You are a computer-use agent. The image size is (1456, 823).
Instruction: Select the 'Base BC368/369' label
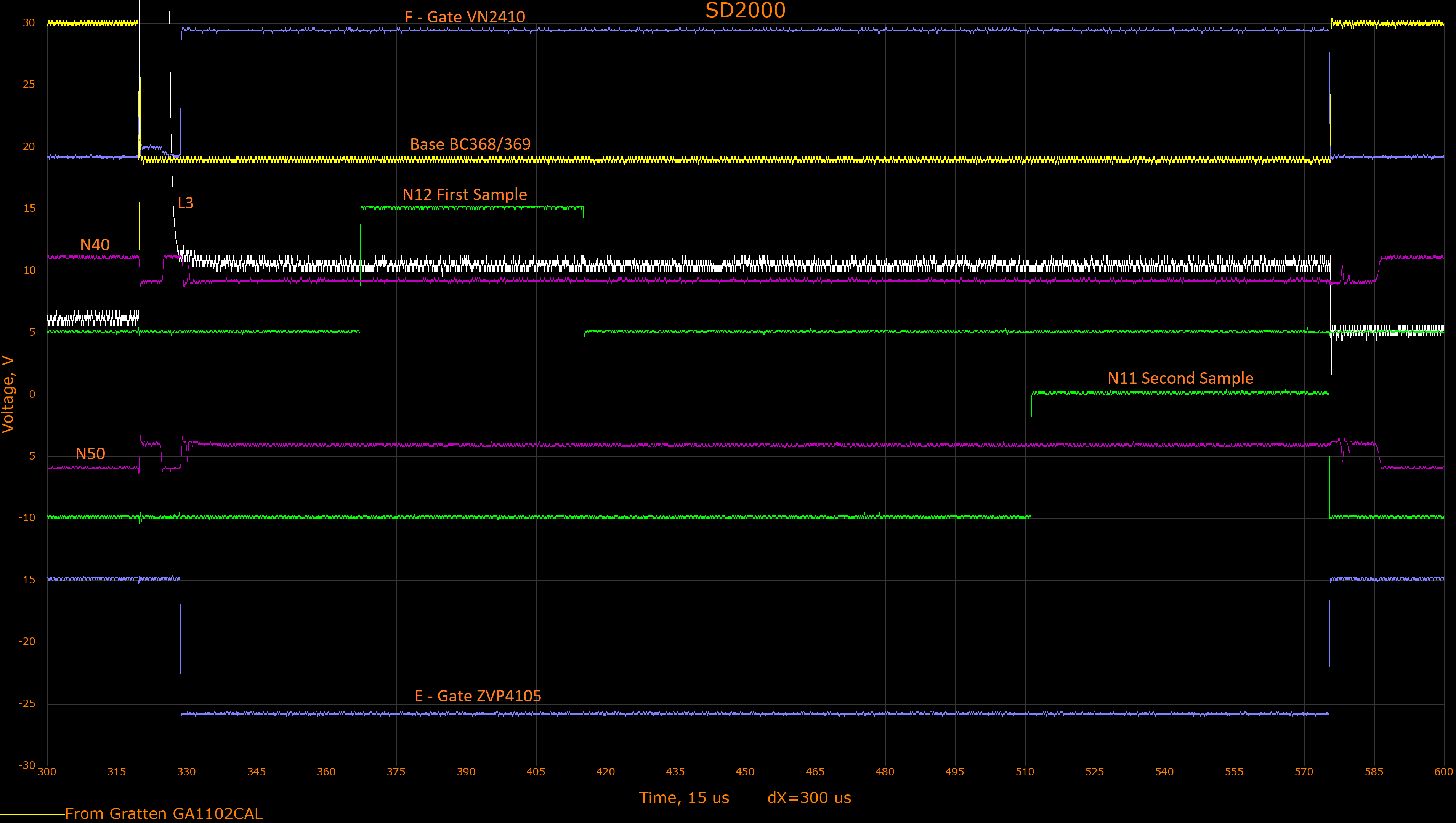tap(470, 144)
